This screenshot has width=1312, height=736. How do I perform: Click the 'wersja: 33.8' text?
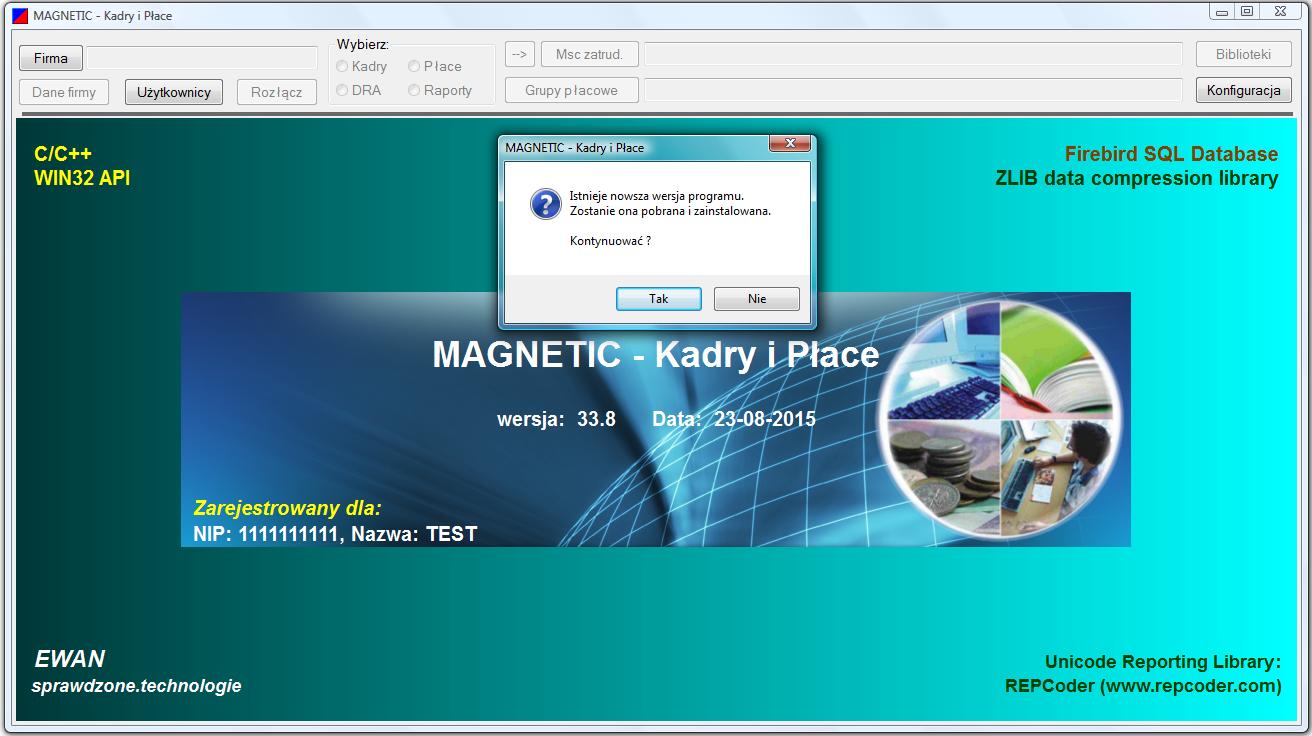click(556, 419)
